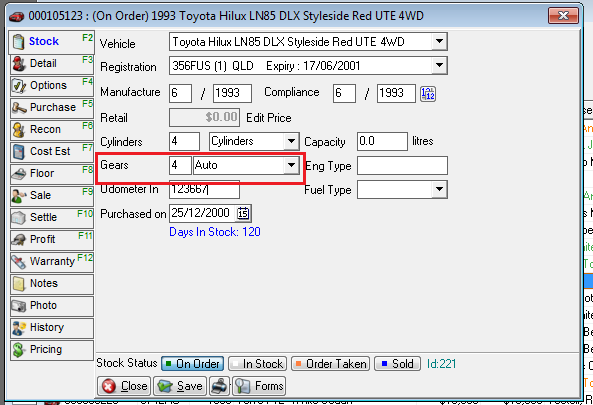Viewport: 593px width, 405px height.
Task: Expand the Vehicle dropdown
Action: (x=439, y=41)
